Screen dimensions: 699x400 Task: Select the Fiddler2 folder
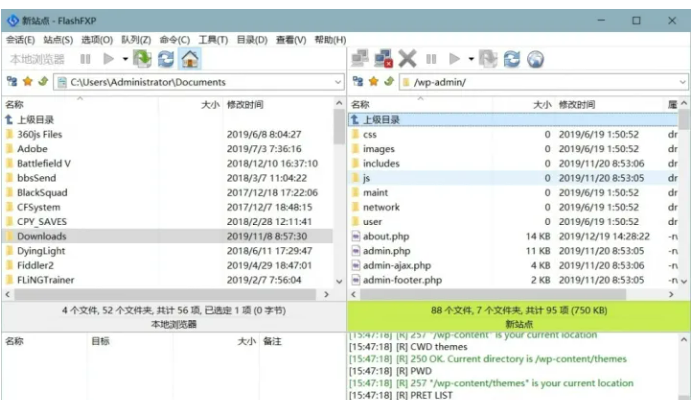coord(168,265)
